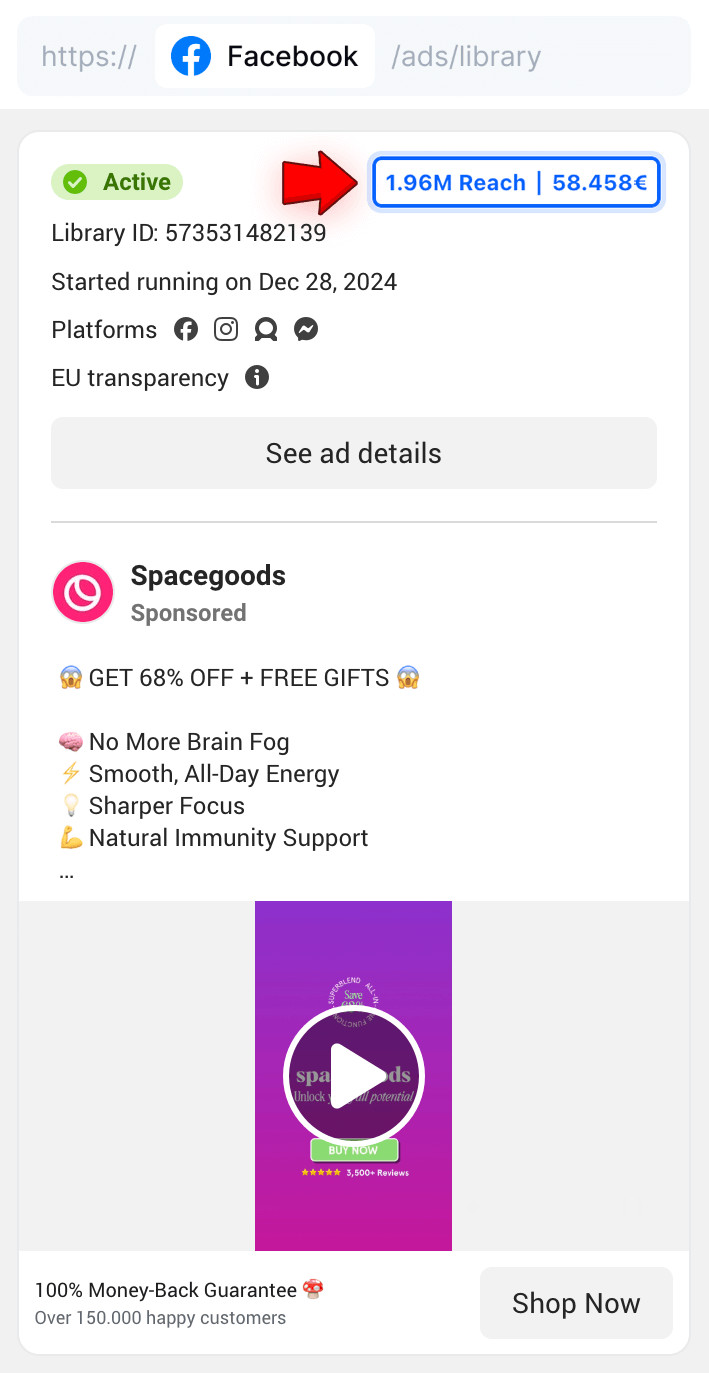Click the red arrow pointing to reach

coord(320,183)
